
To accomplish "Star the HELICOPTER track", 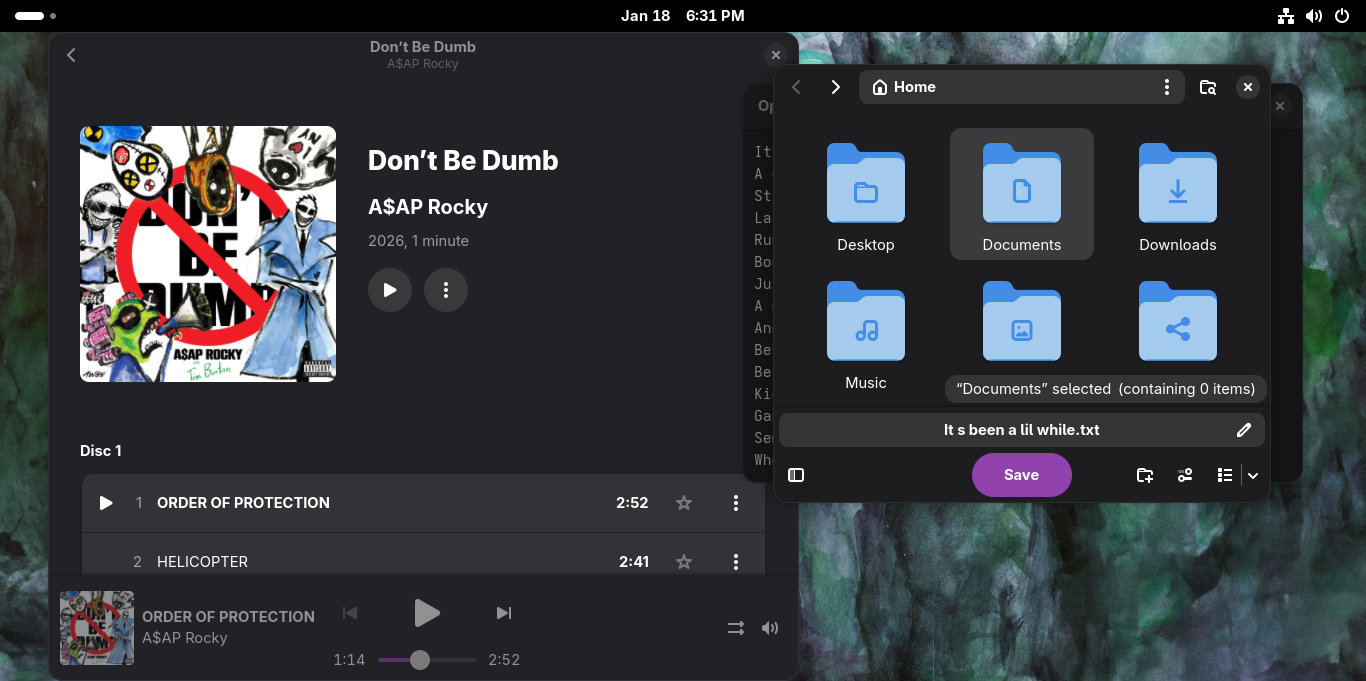I will coord(684,562).
